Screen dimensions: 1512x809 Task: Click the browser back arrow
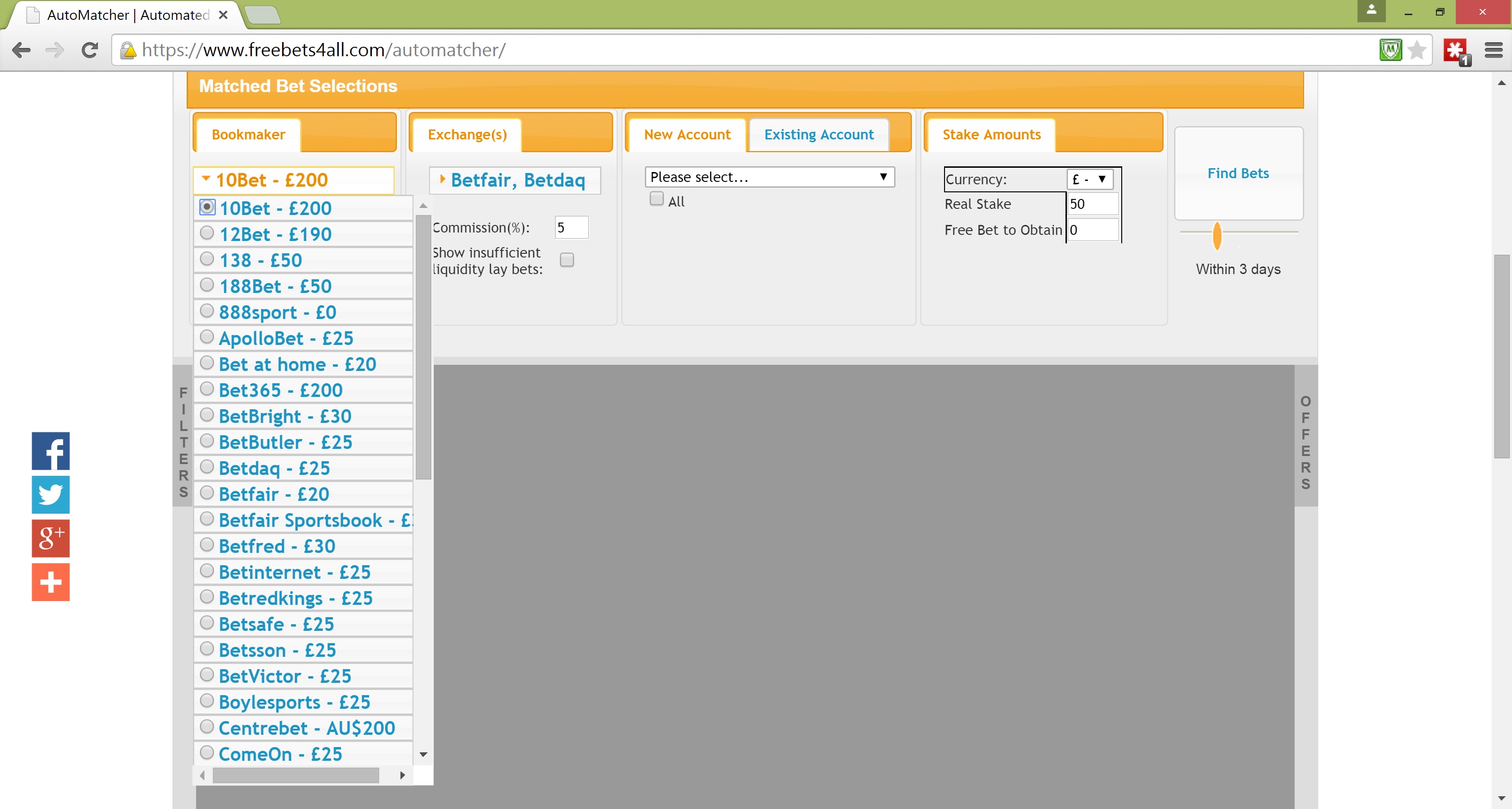[22, 50]
